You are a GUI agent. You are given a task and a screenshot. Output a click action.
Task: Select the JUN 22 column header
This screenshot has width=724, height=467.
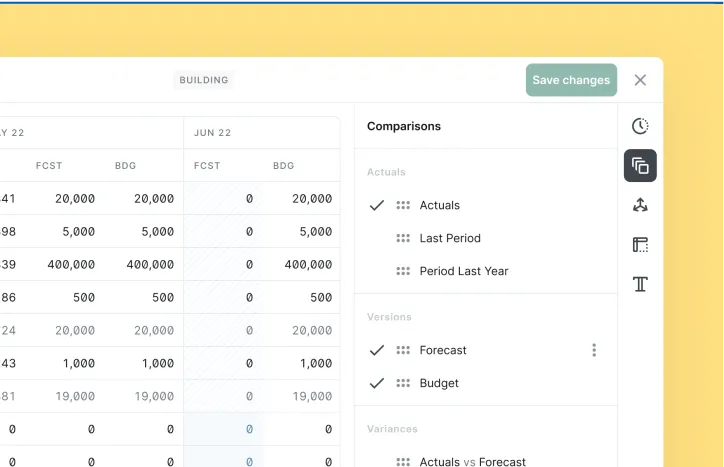click(212, 133)
